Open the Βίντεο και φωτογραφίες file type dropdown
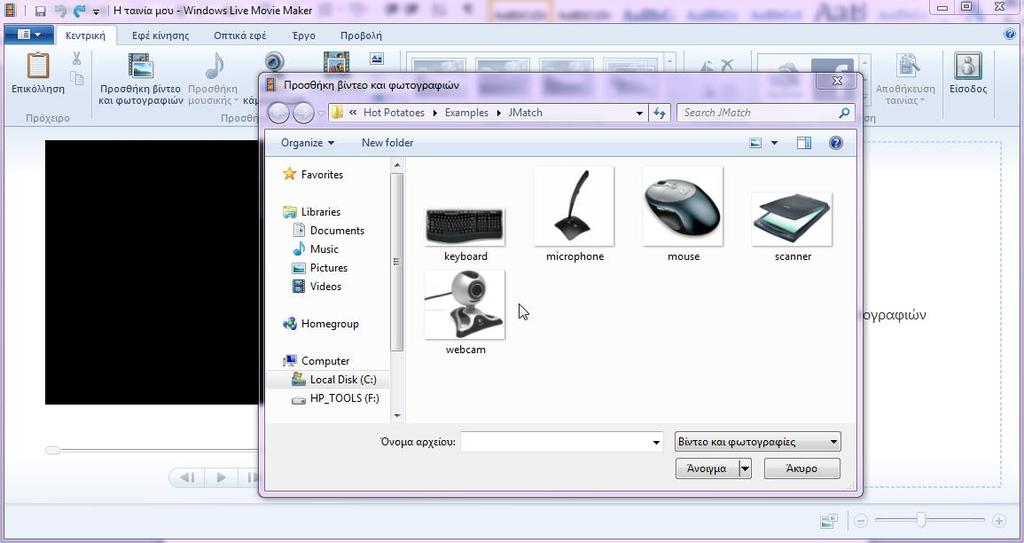The image size is (1024, 543). pos(758,442)
